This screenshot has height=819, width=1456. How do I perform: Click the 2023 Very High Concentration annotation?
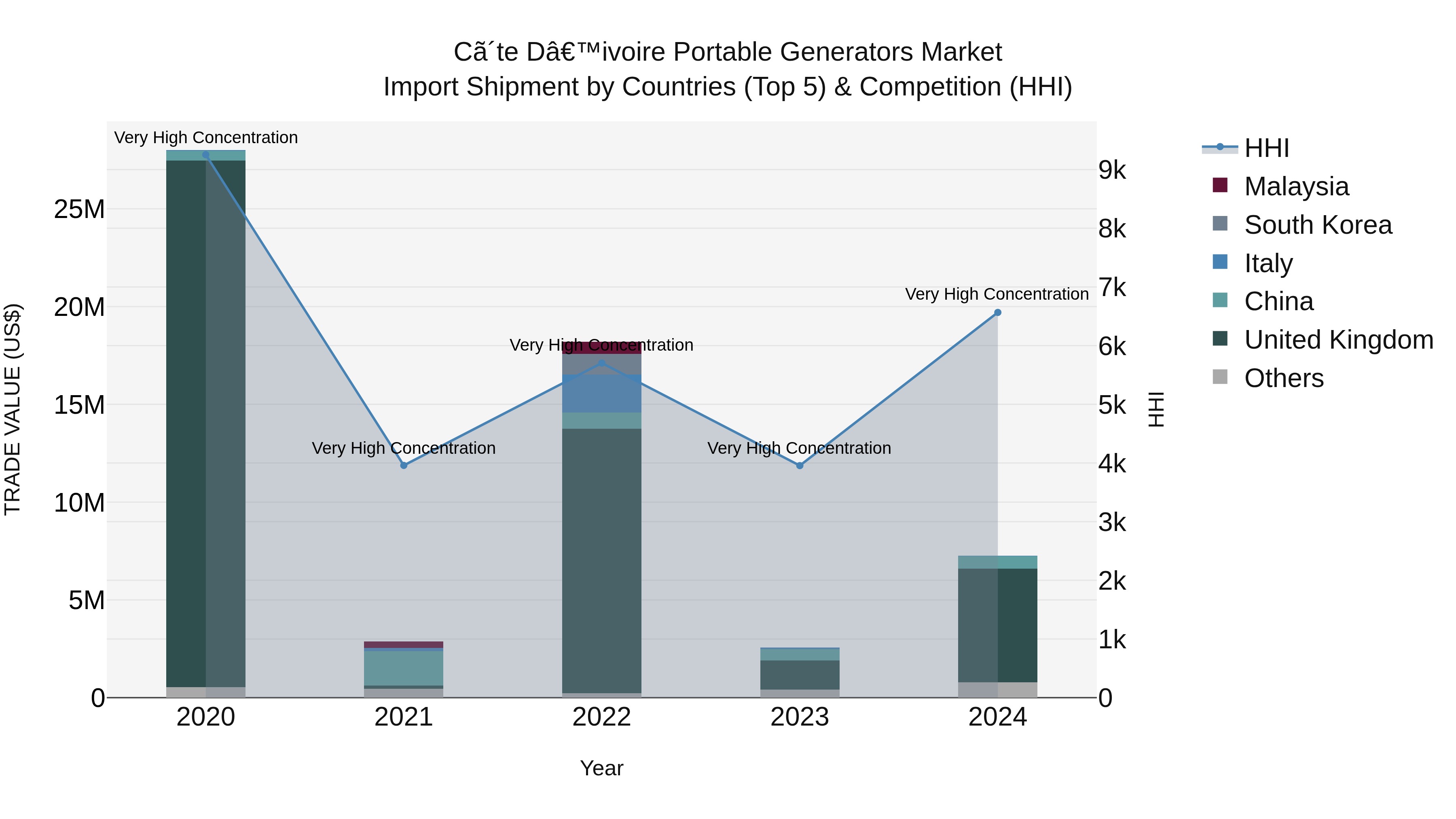click(799, 448)
